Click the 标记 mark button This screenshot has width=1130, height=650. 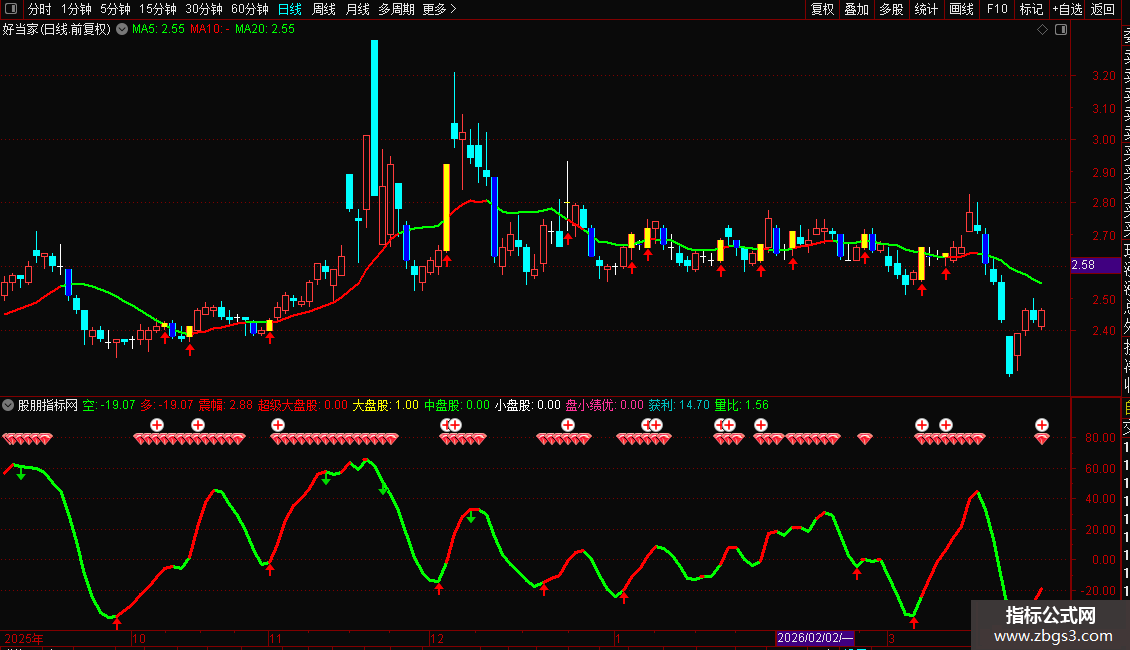click(x=1031, y=9)
